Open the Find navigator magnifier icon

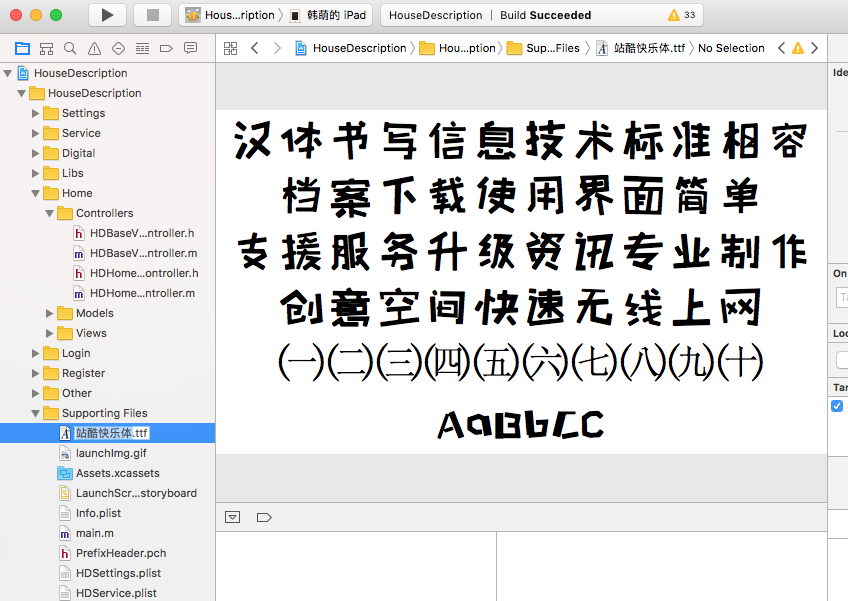click(x=70, y=48)
